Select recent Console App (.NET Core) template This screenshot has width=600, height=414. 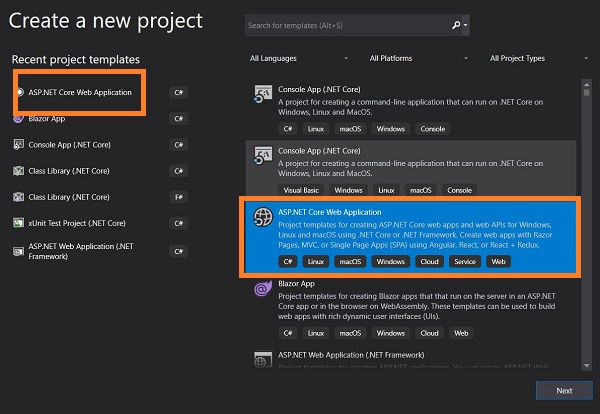(69, 145)
